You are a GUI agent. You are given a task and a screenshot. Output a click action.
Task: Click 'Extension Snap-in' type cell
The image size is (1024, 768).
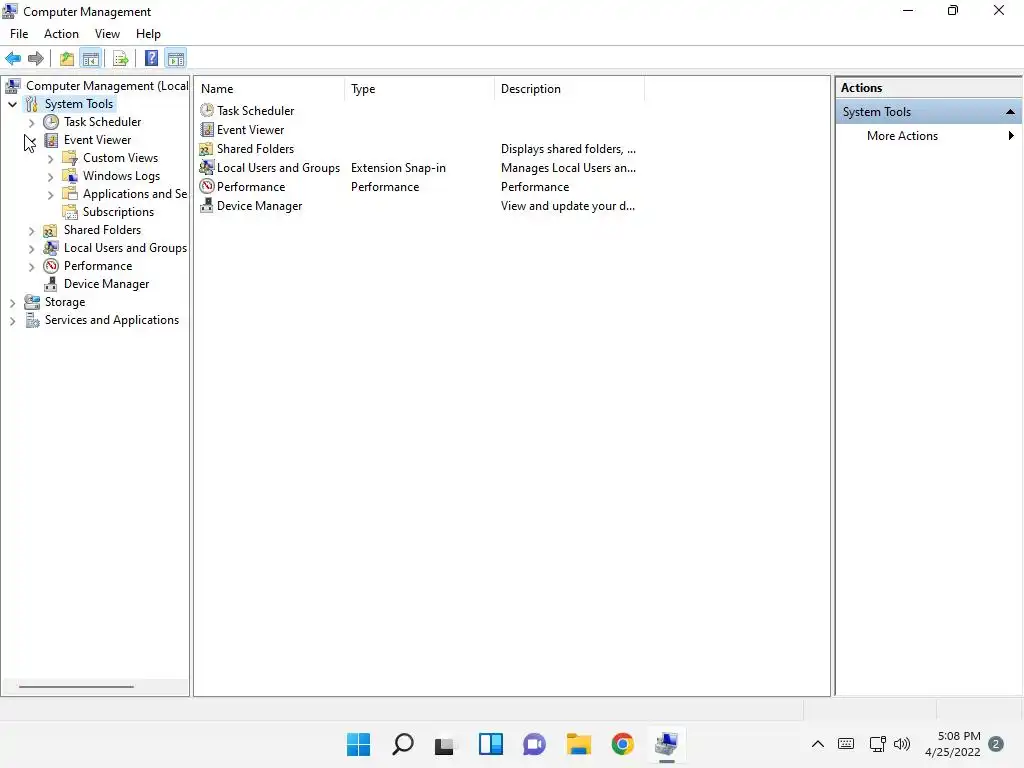(398, 168)
